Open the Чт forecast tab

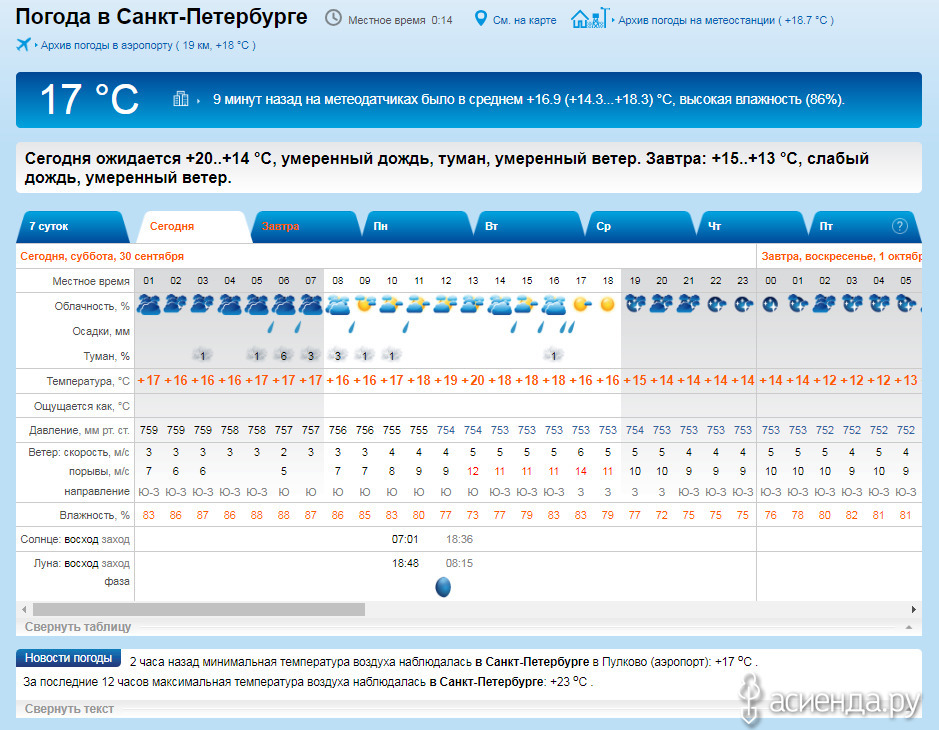(x=751, y=226)
